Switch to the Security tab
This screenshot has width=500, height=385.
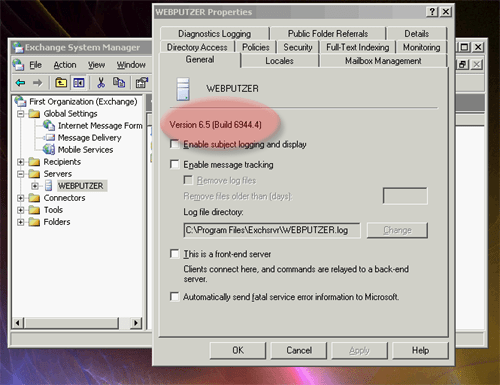tap(298, 47)
